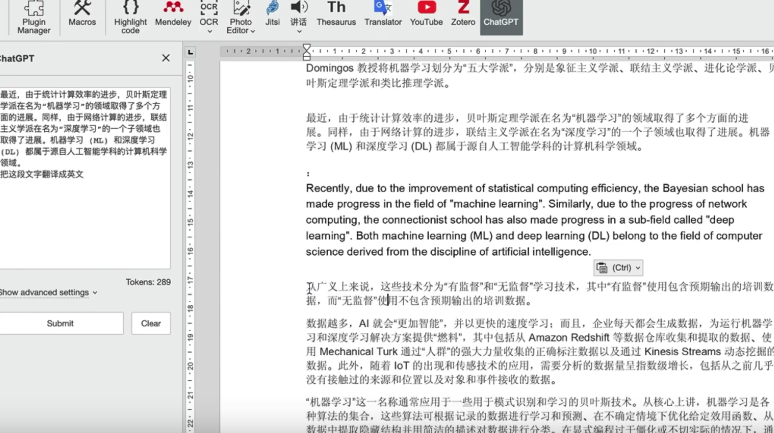Open the Photo Editor dropdown
This screenshot has height=433, width=774.
pos(252,31)
